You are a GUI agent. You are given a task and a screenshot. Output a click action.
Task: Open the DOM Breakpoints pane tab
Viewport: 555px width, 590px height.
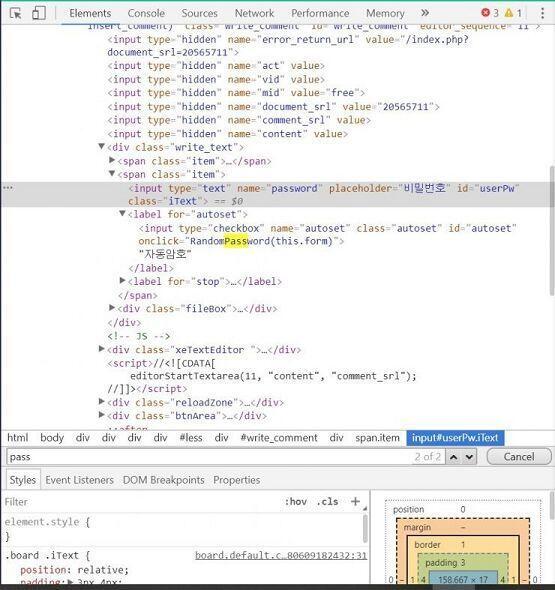(163, 480)
